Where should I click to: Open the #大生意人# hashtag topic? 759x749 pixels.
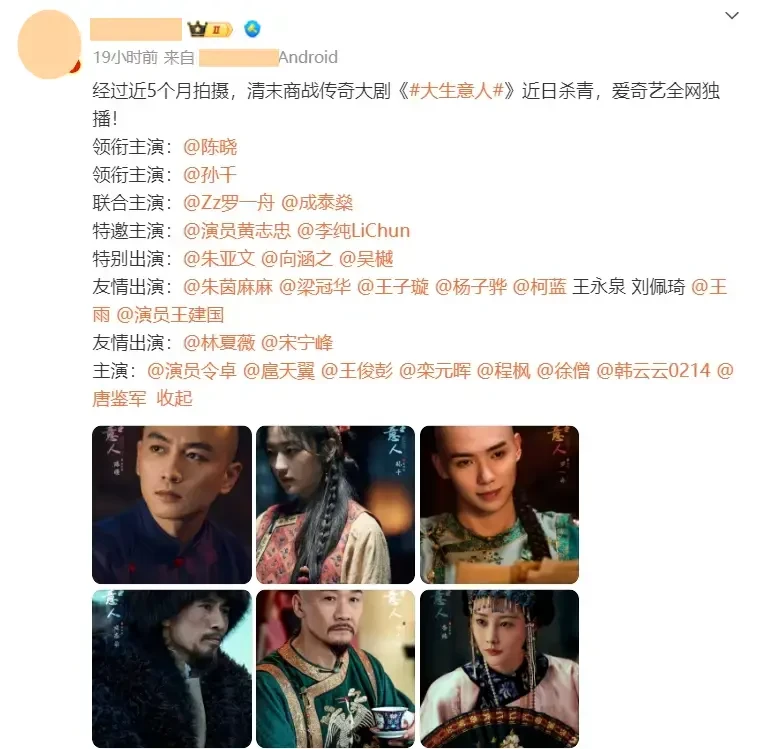[455, 91]
